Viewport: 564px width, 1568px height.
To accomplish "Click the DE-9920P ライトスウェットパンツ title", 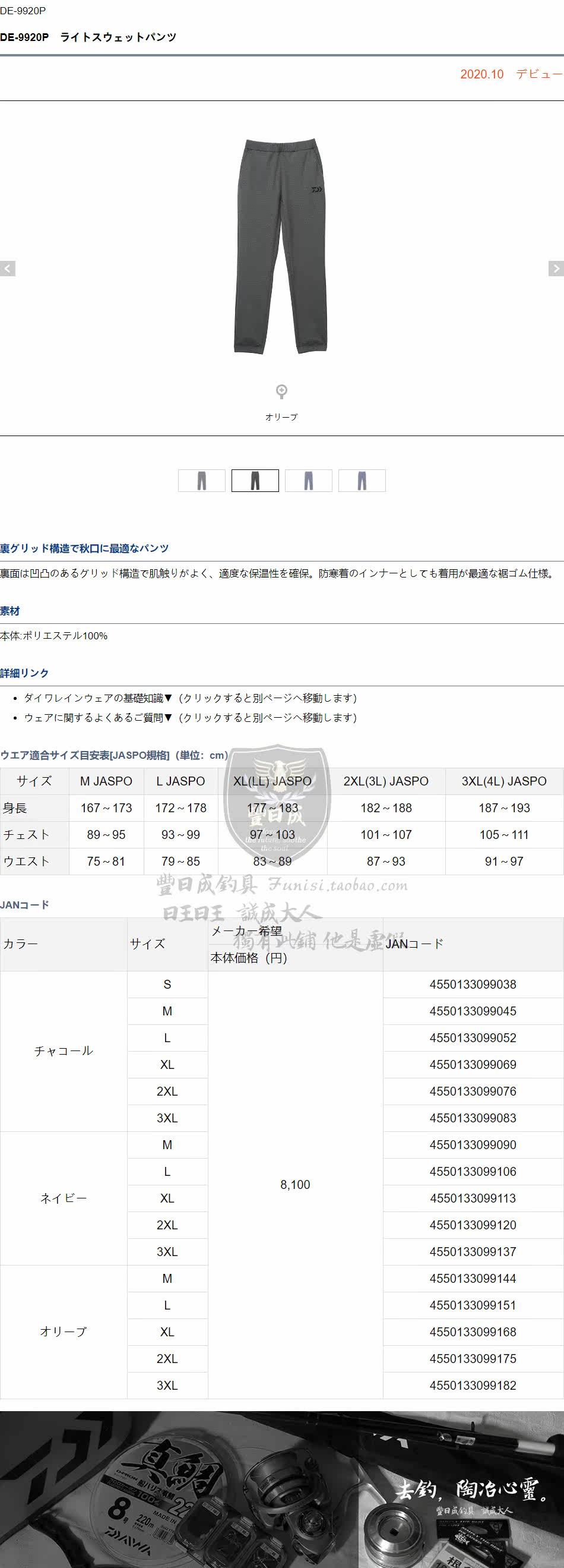I will pos(88,37).
